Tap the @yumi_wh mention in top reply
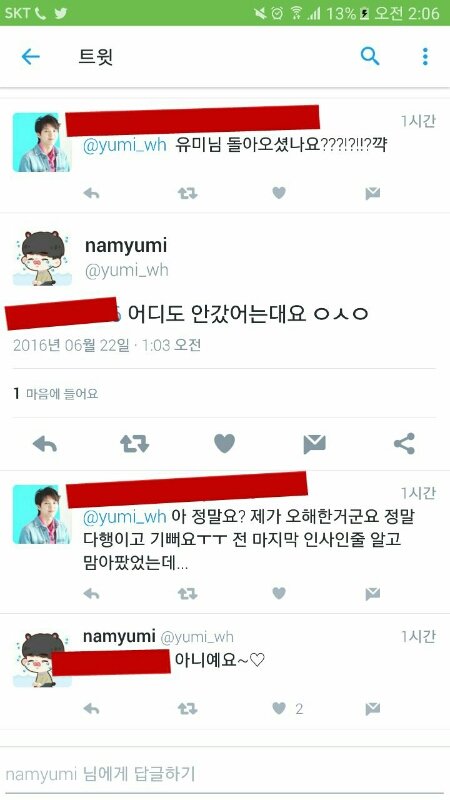The image size is (450, 800). 125,145
